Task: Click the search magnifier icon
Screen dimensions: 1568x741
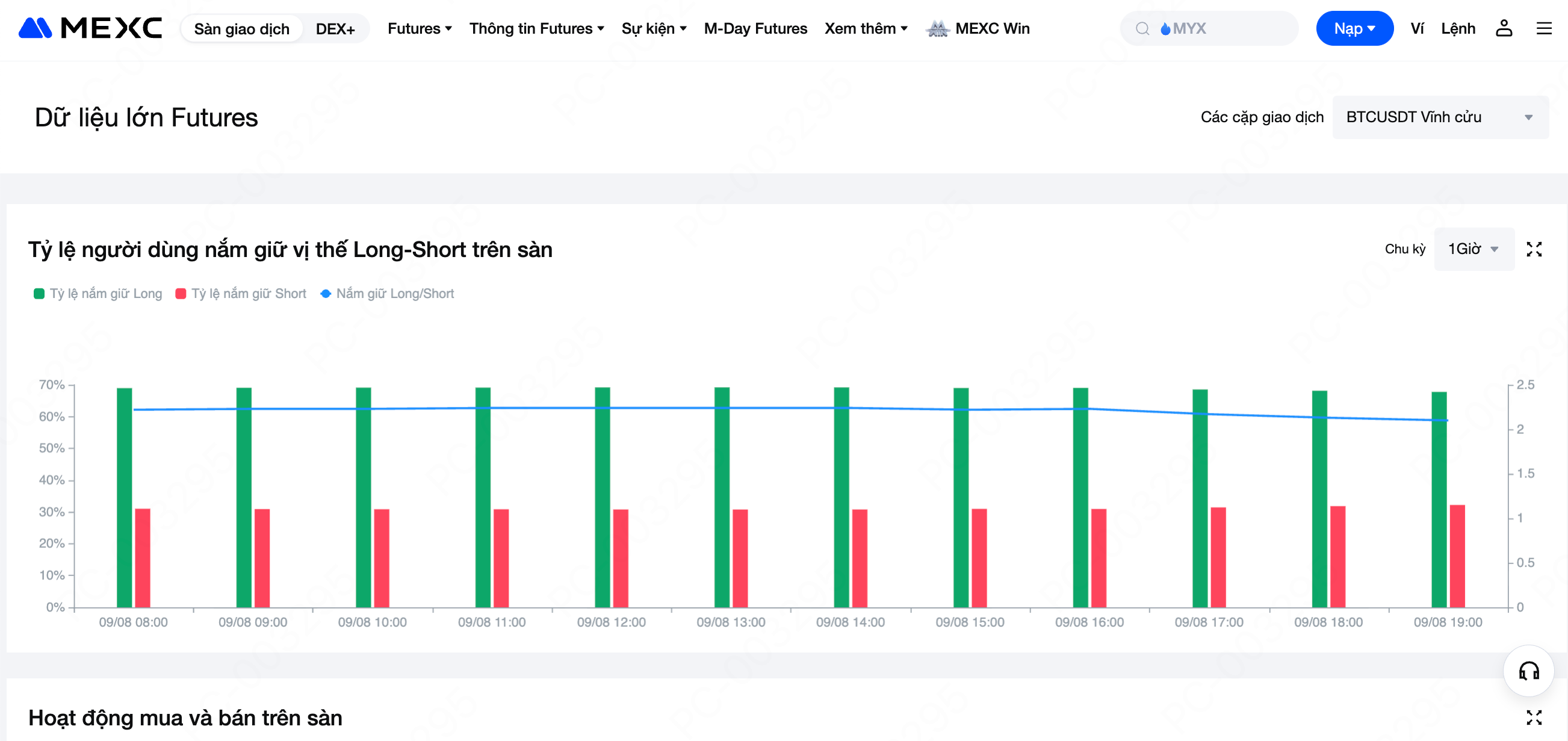Action: click(1142, 29)
